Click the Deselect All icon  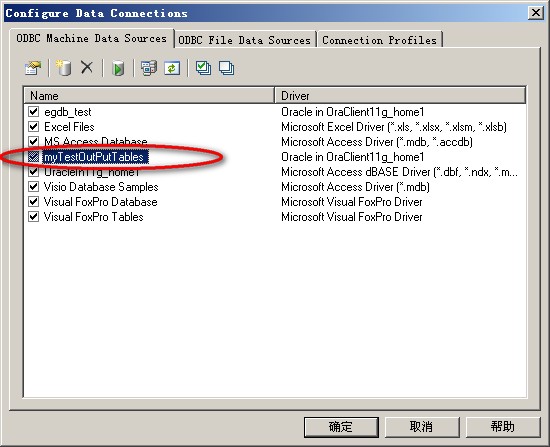pos(226,68)
